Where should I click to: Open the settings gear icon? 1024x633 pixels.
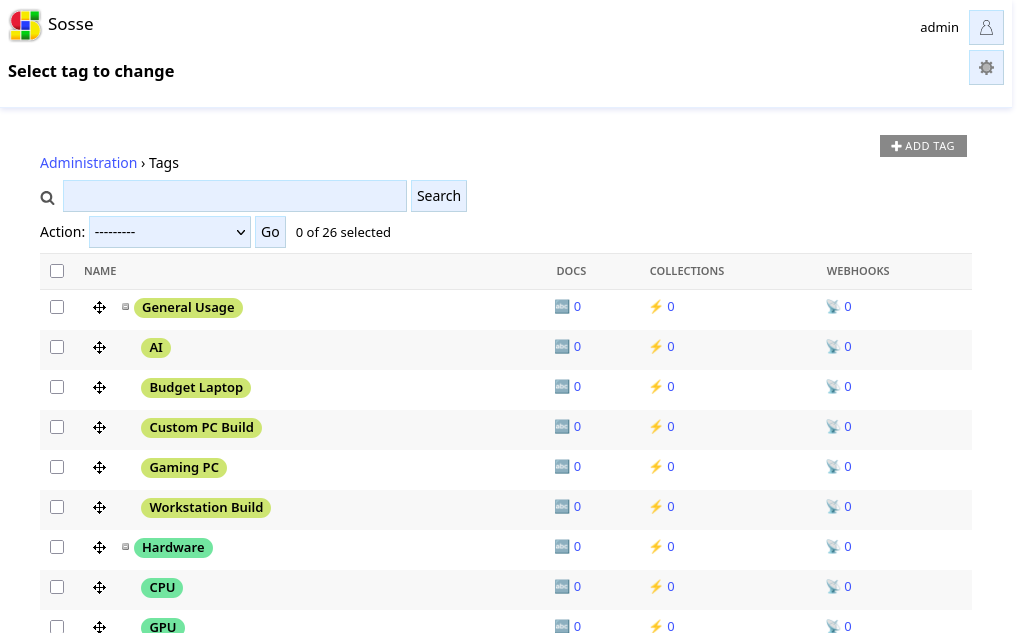pos(986,67)
